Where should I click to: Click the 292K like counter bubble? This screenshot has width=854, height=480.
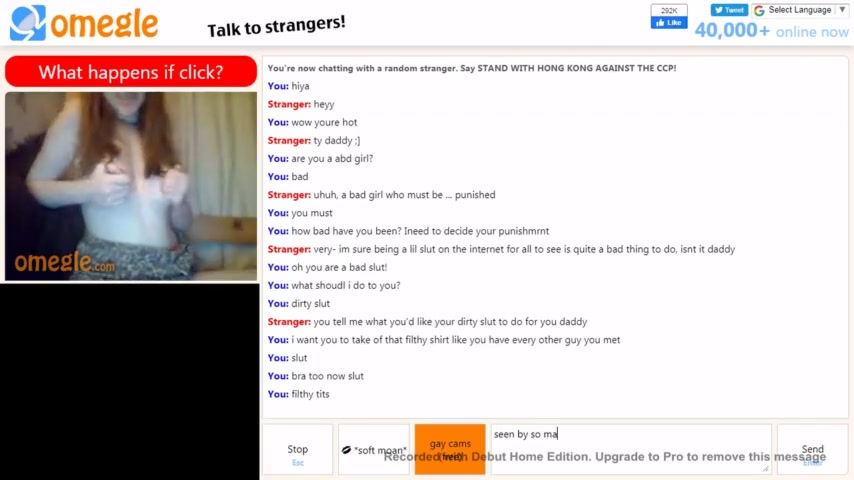(x=669, y=10)
